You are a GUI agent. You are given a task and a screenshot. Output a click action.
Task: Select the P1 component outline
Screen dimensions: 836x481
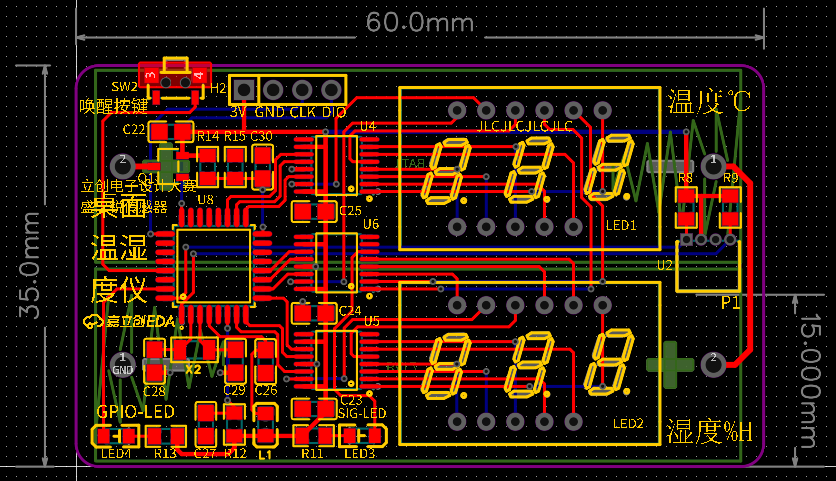point(708,267)
